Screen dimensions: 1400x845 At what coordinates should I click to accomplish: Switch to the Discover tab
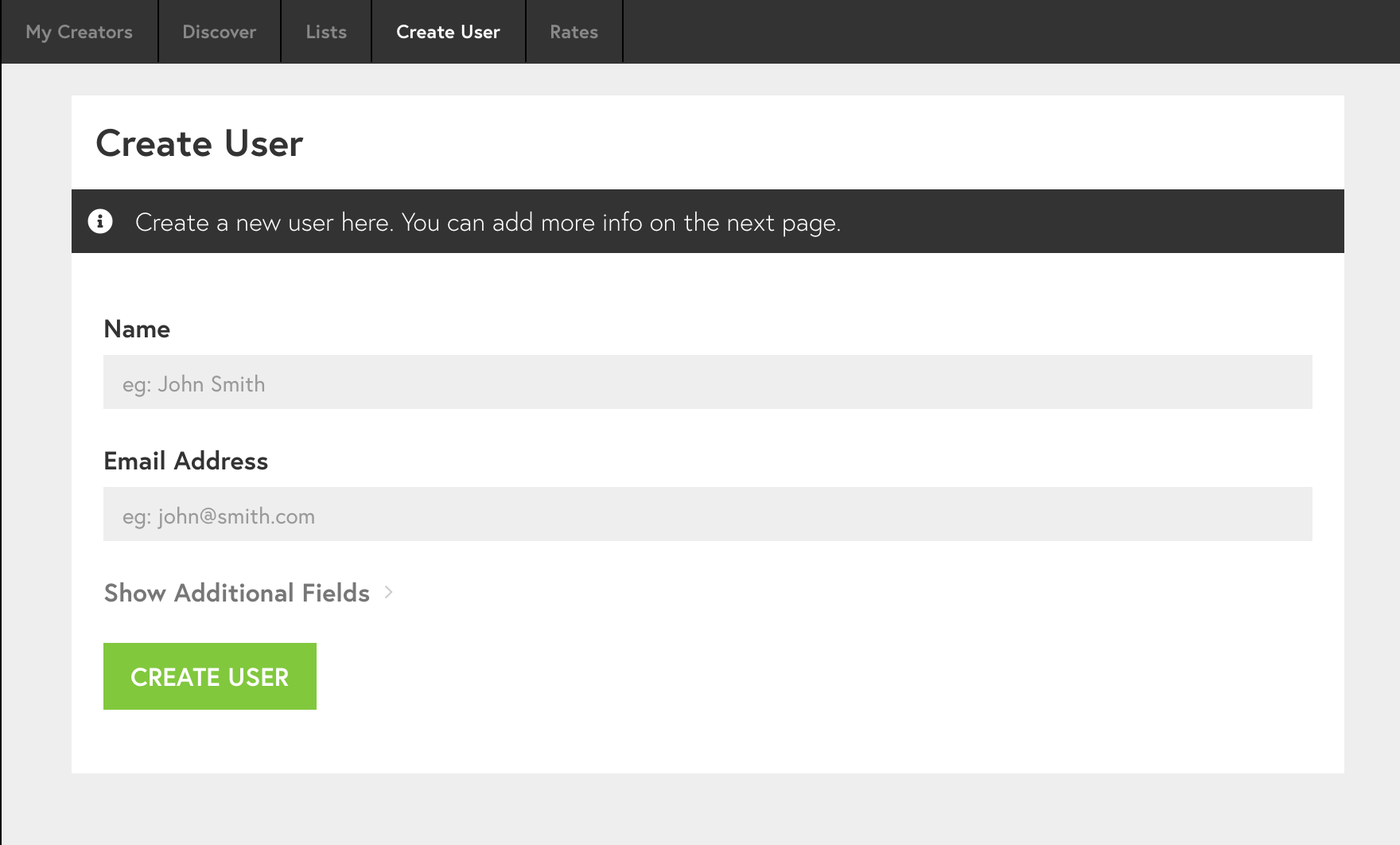click(220, 32)
